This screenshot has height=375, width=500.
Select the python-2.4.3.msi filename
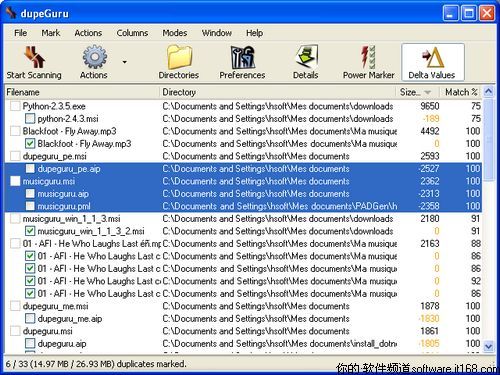tap(68, 119)
